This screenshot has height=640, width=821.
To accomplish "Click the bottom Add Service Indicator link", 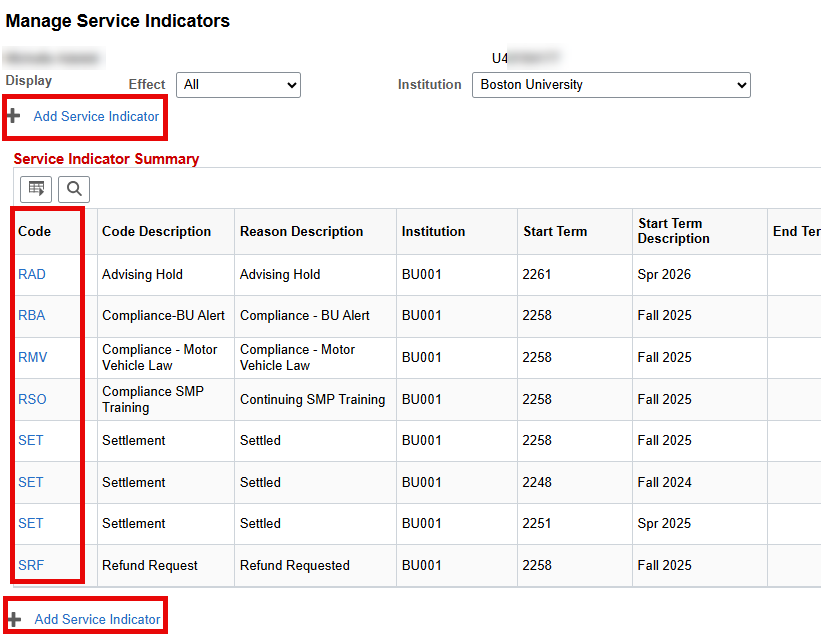I will [97, 619].
